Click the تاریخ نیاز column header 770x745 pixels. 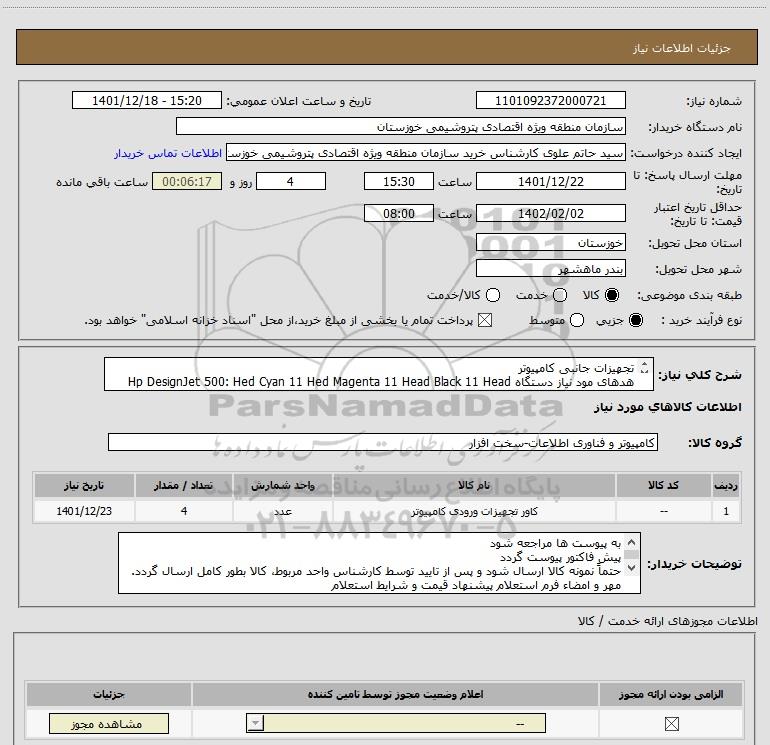(x=84, y=485)
